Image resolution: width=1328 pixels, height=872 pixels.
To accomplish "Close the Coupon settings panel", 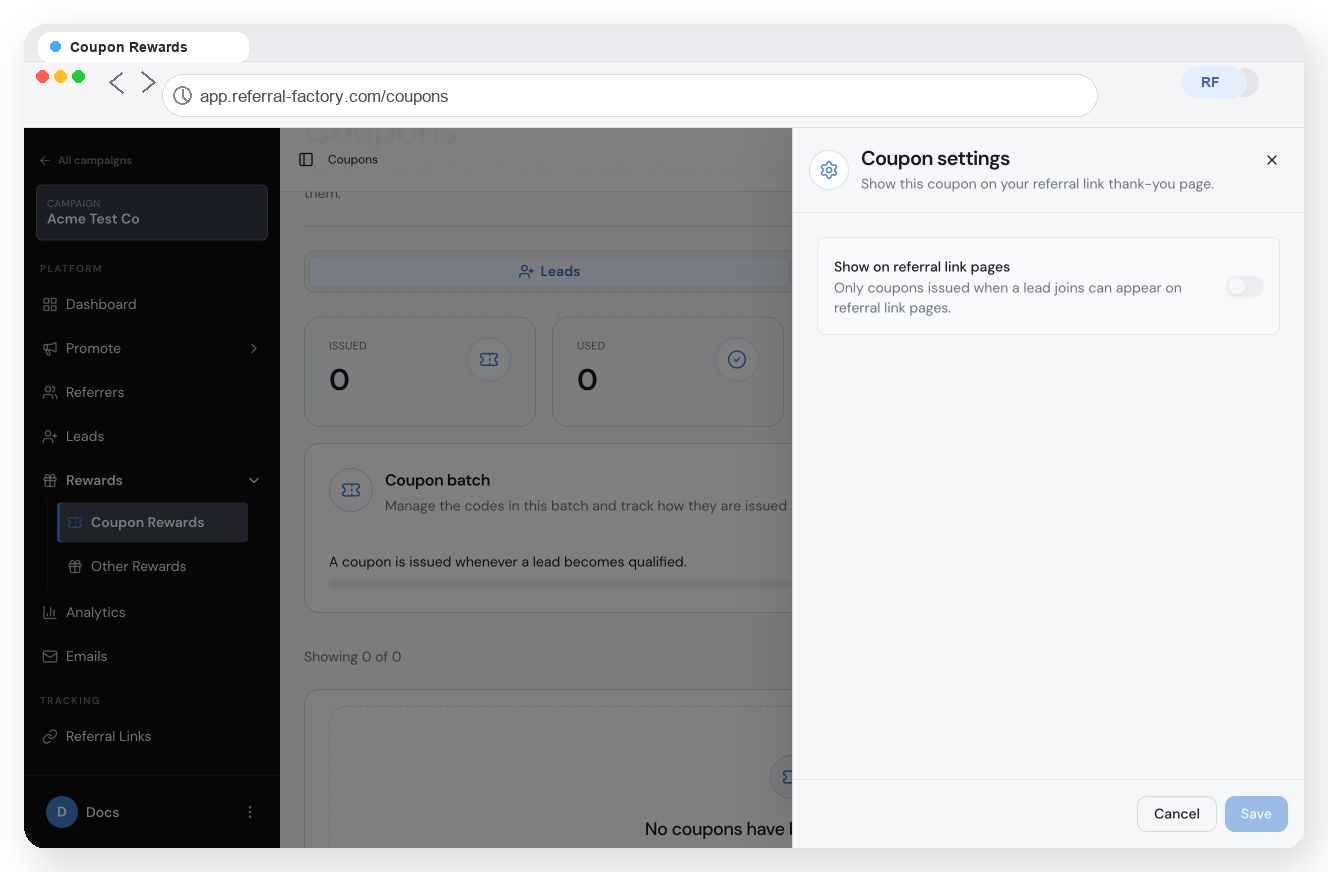I will 1272,160.
